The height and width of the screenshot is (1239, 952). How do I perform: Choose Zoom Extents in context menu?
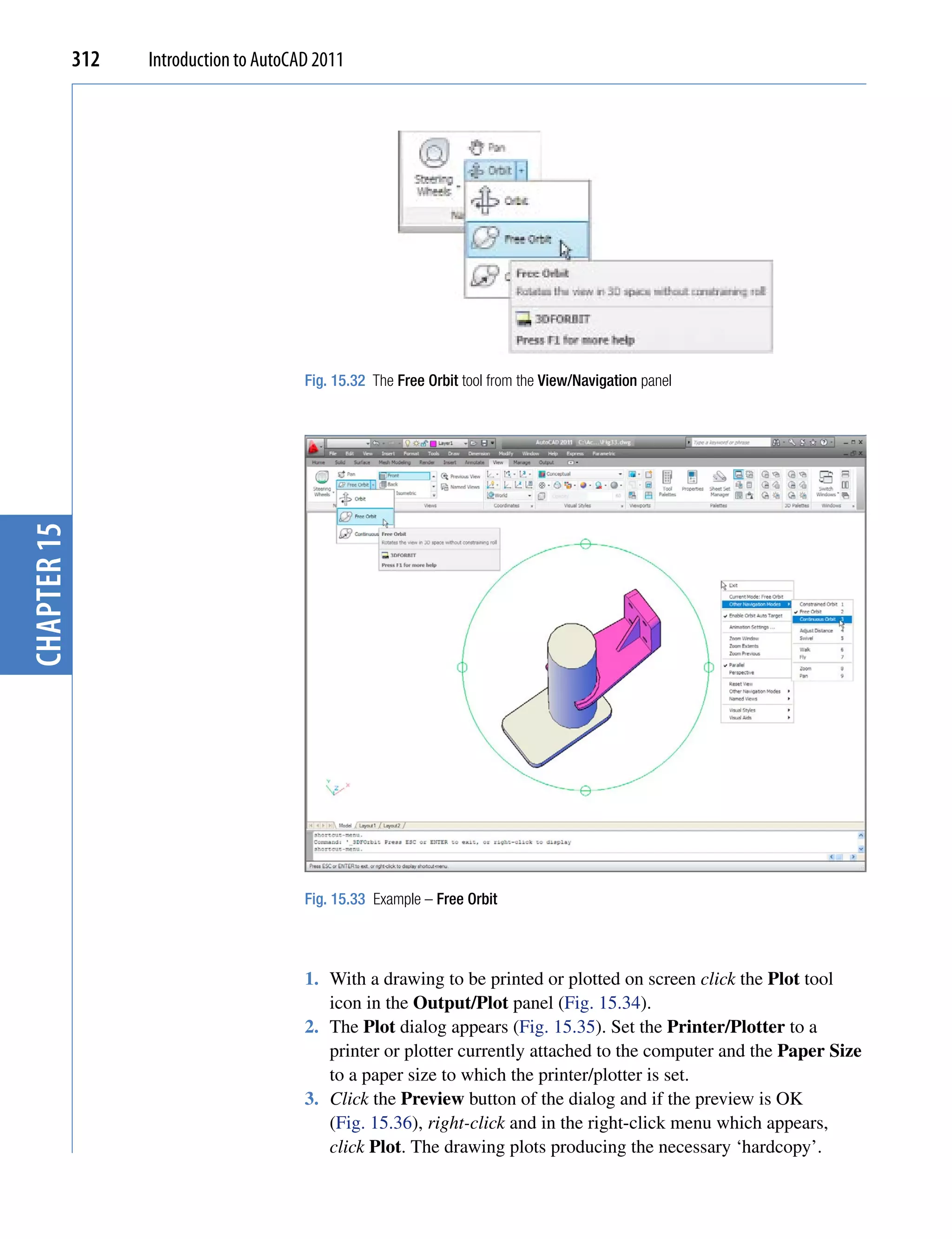coord(756,646)
